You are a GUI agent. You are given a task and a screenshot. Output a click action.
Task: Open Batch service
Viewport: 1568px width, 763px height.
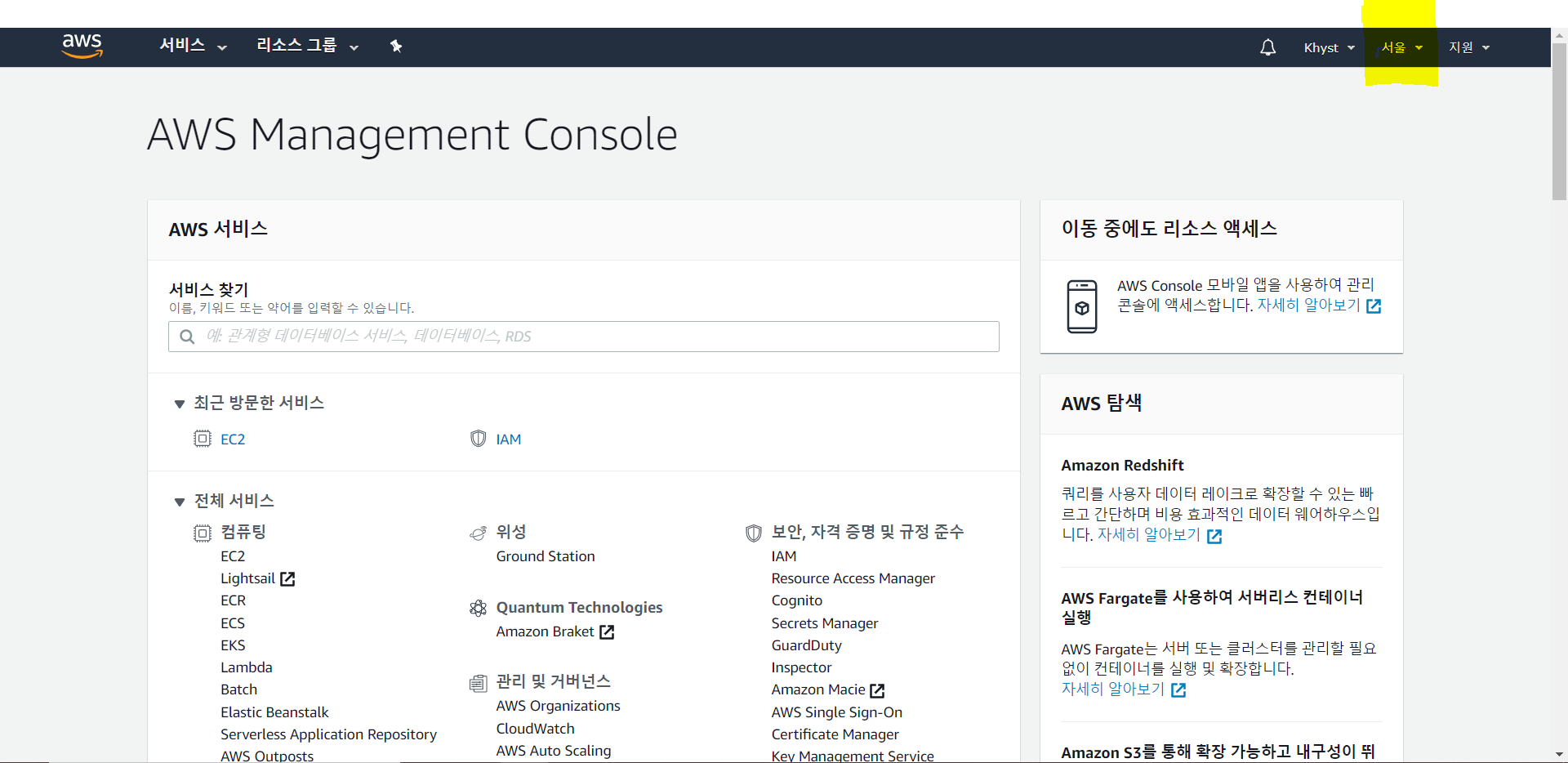click(x=238, y=689)
